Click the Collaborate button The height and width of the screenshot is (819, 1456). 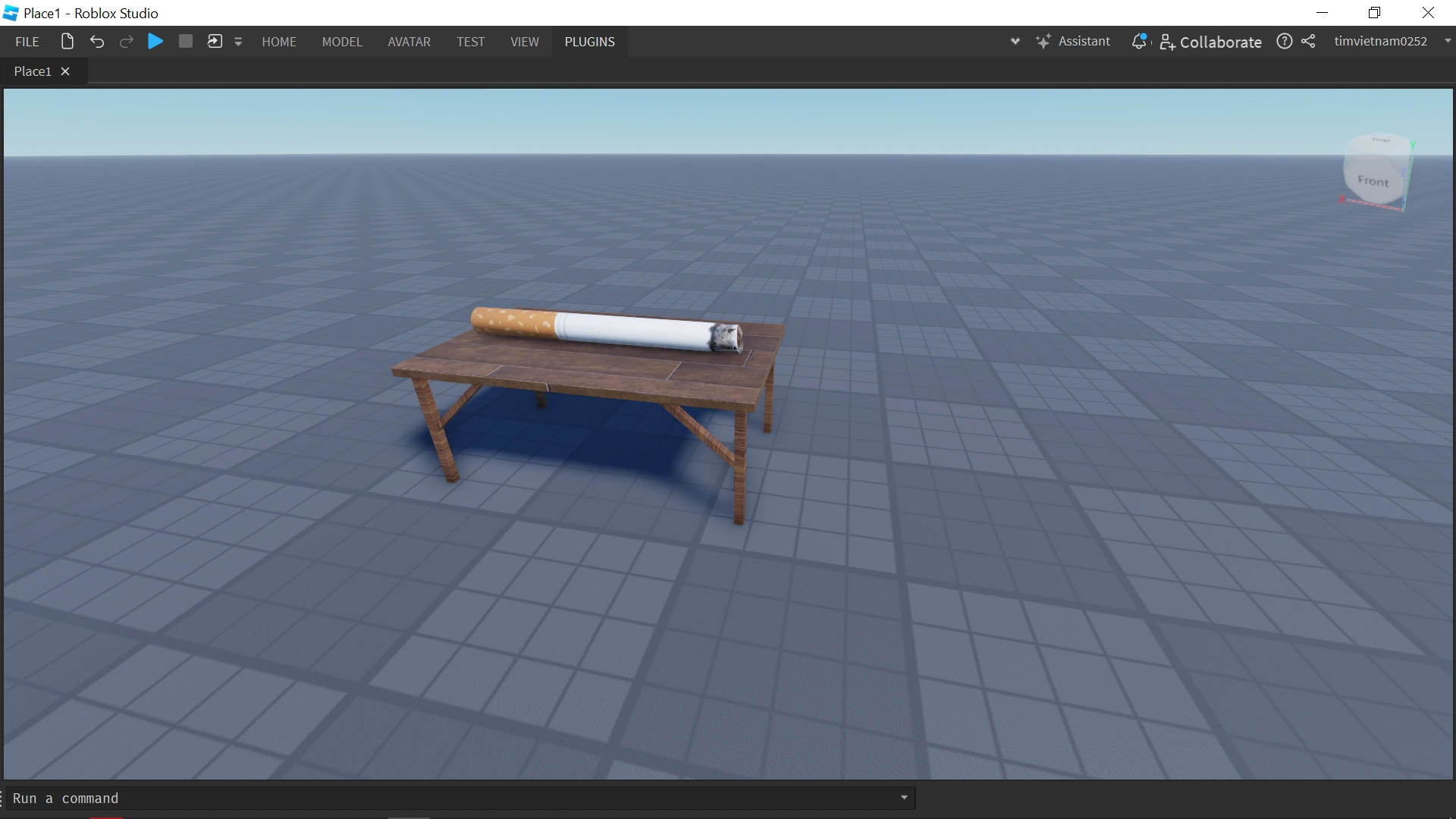1211,42
